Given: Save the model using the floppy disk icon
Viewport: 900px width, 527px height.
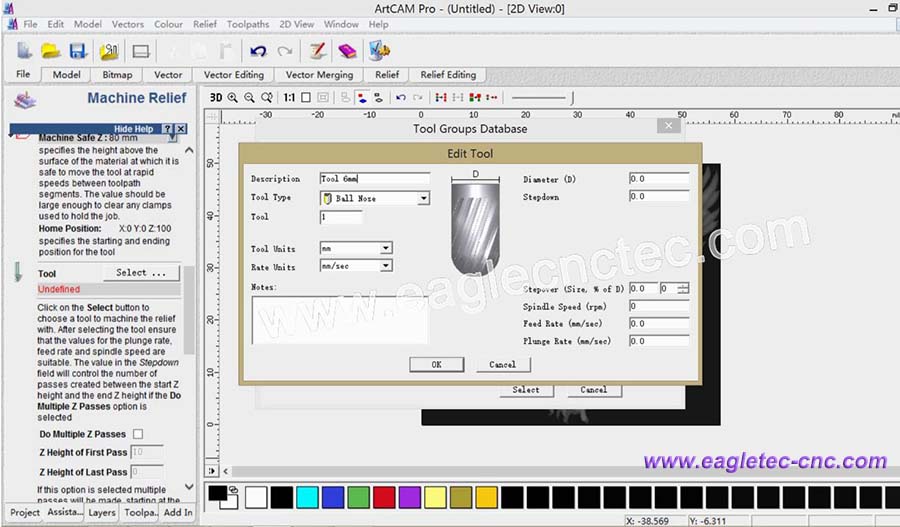Looking at the screenshot, I should pos(78,51).
